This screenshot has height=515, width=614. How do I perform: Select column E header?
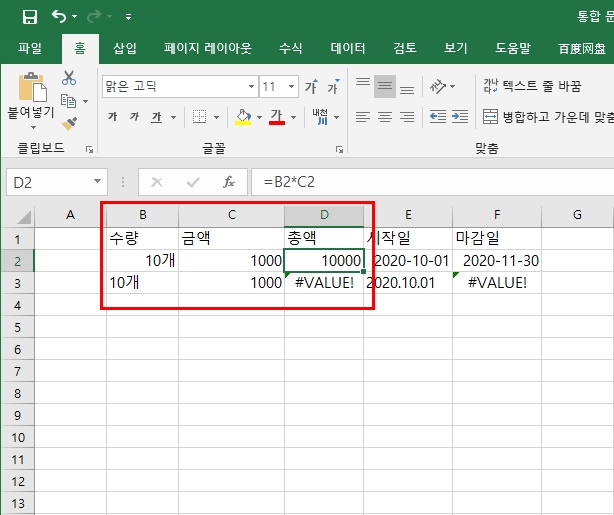pos(408,215)
